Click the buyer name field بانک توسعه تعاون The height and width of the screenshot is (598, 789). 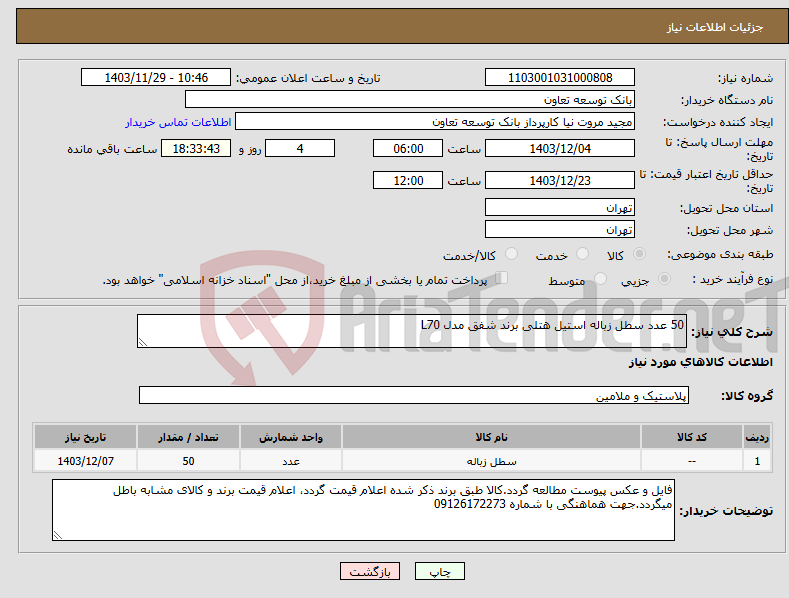[x=410, y=99]
